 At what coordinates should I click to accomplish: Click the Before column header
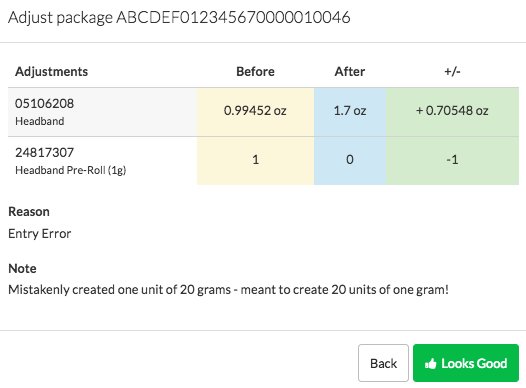coord(255,71)
